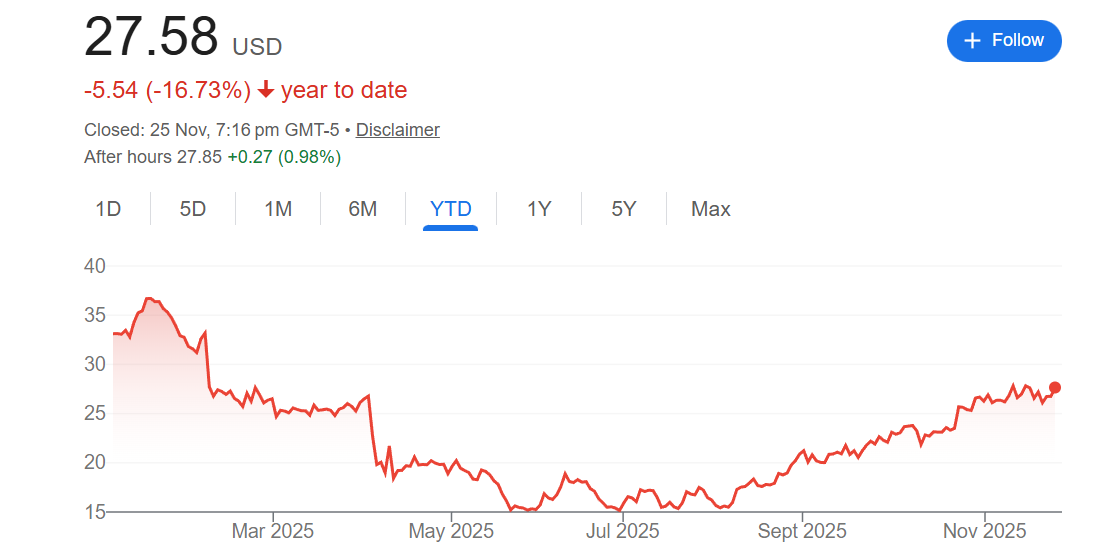Show the 1M chart view
Screen dimensions: 1115x549
click(278, 209)
